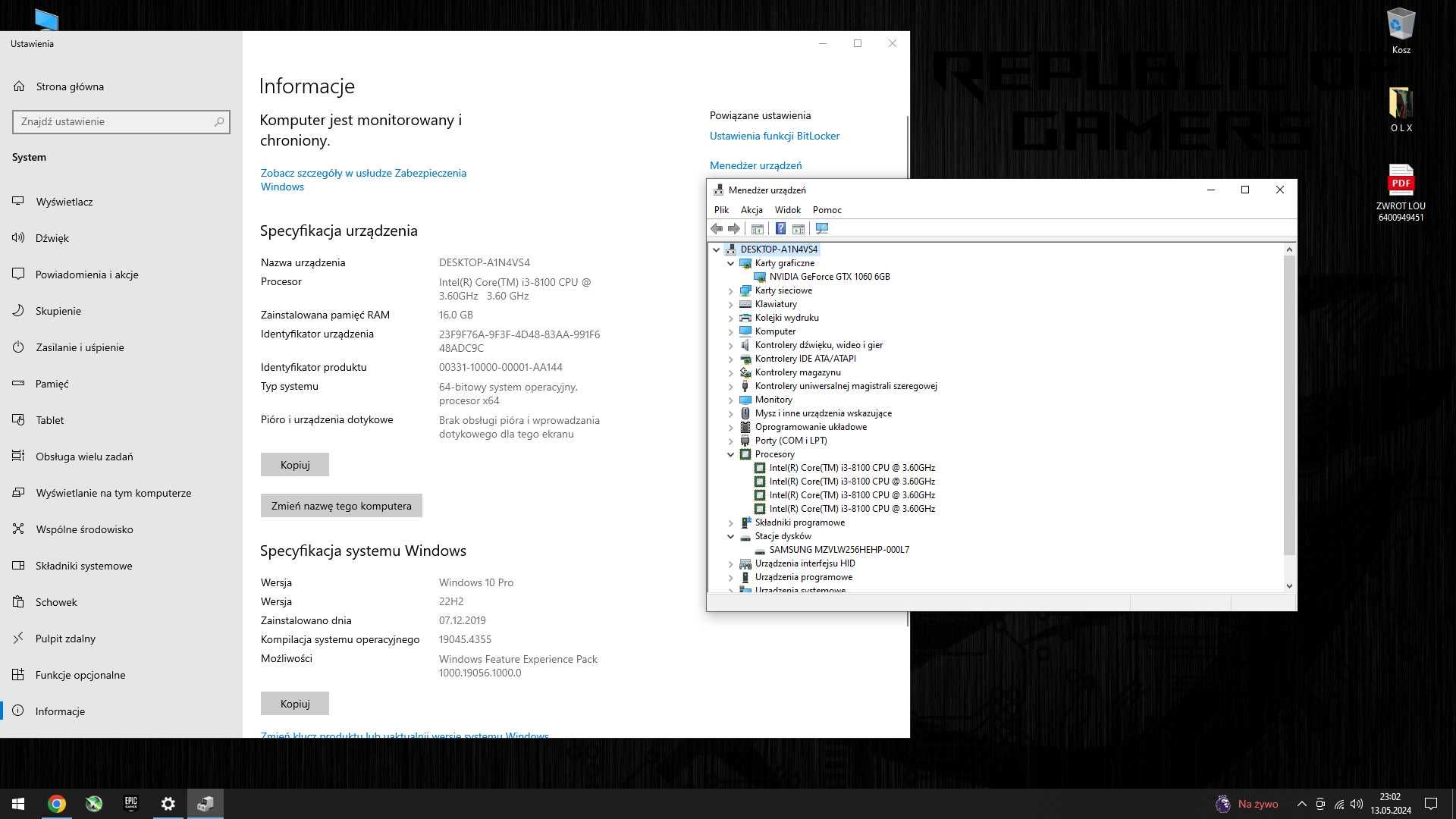
Task: Open the Menedżer urządzeń link in Settings
Action: tap(755, 165)
